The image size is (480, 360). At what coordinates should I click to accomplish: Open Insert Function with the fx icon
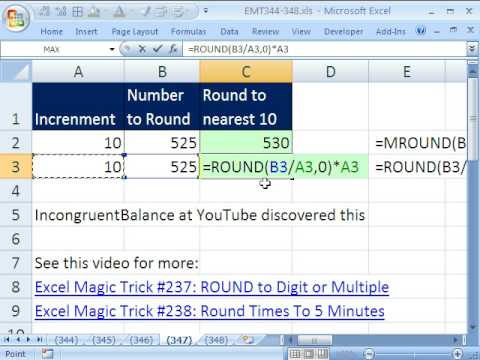coord(173,49)
